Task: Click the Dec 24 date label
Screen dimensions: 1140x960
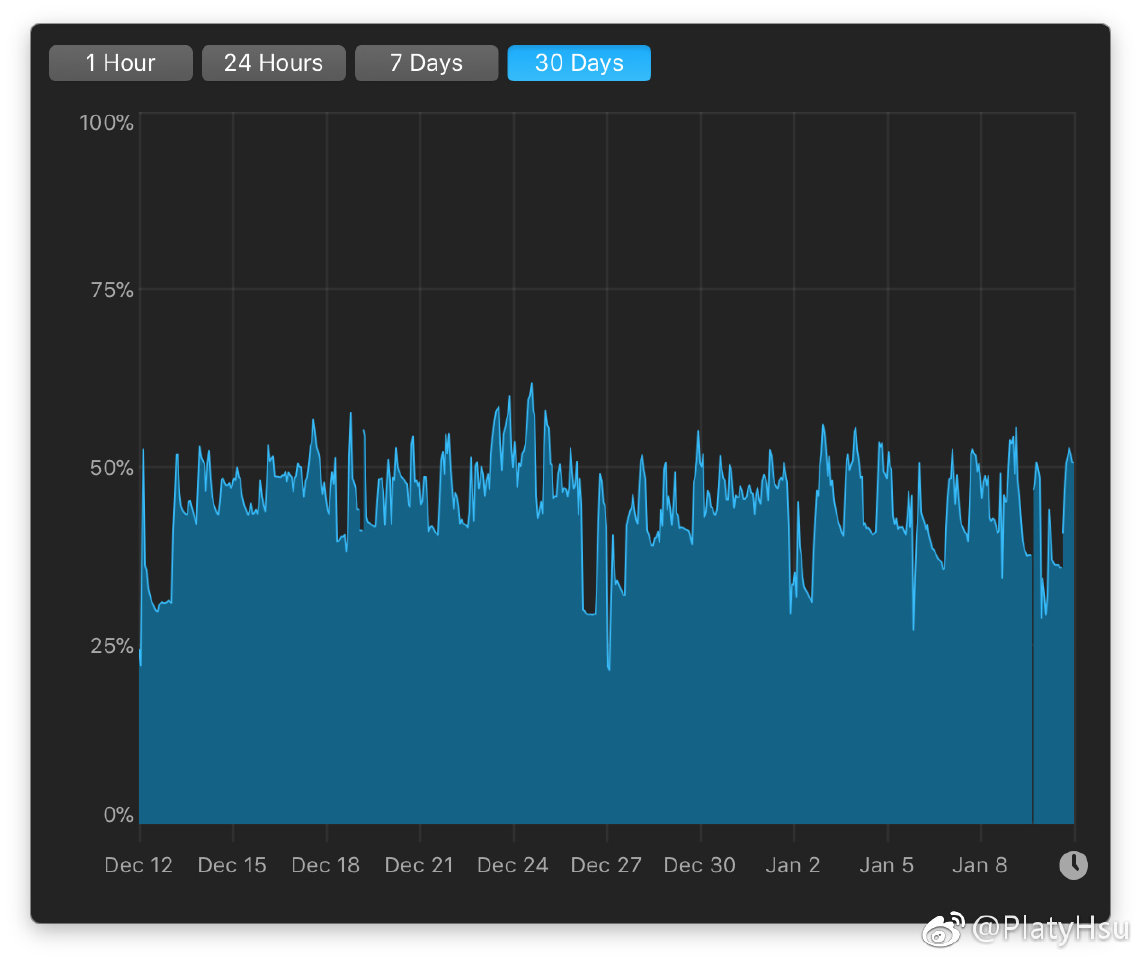Action: (x=513, y=865)
